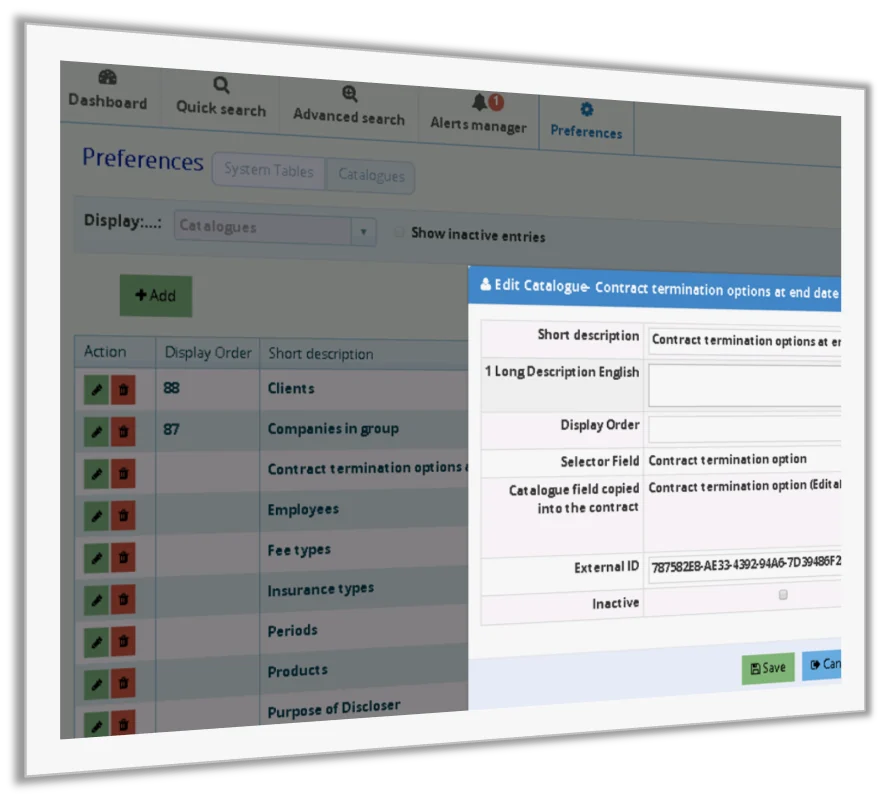Edit the Fee types row
Screen dimensions: 880x799
tap(97, 558)
